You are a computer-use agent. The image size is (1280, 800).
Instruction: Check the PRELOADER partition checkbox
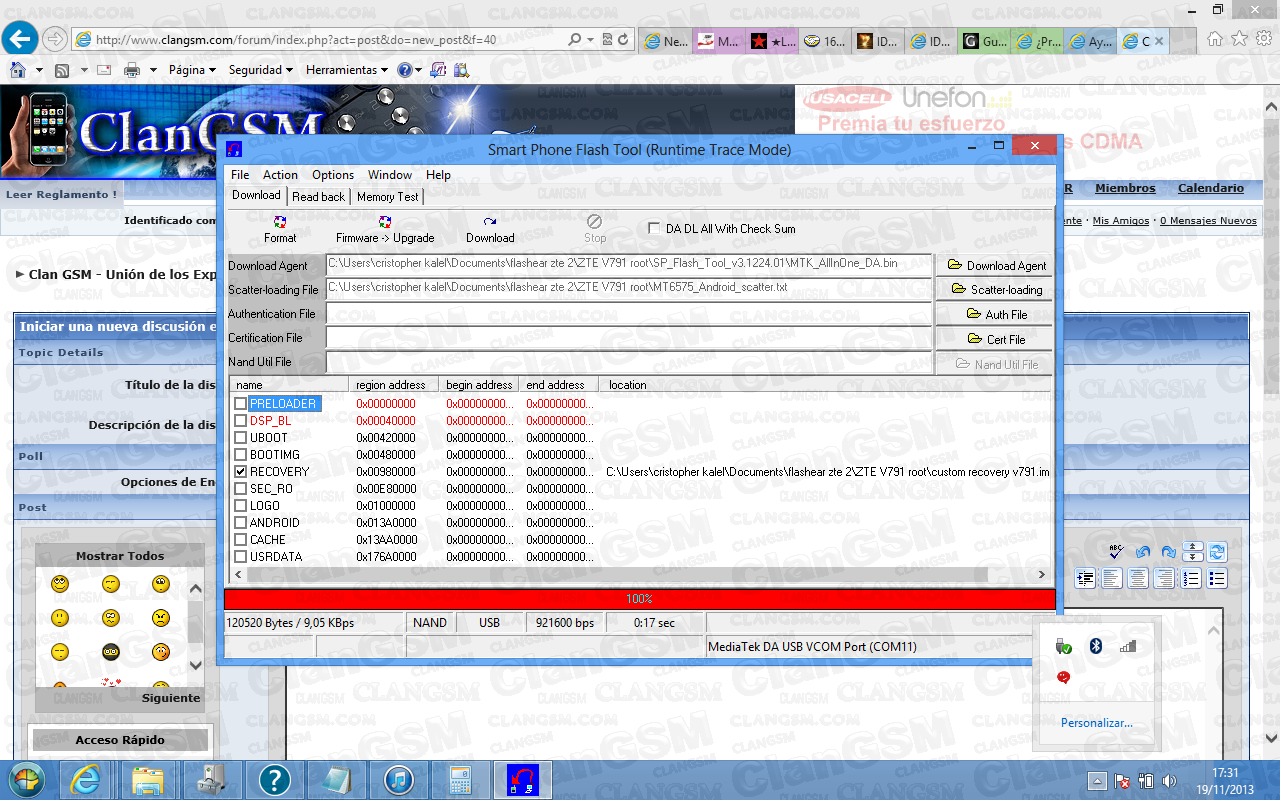(240, 404)
